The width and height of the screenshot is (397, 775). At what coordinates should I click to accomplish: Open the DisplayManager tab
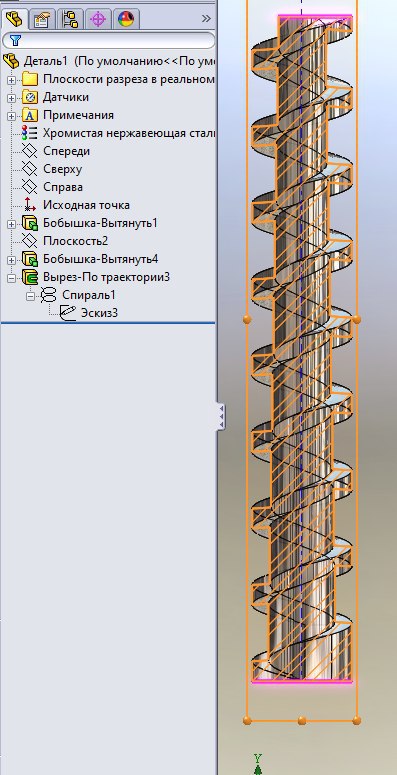point(127,20)
